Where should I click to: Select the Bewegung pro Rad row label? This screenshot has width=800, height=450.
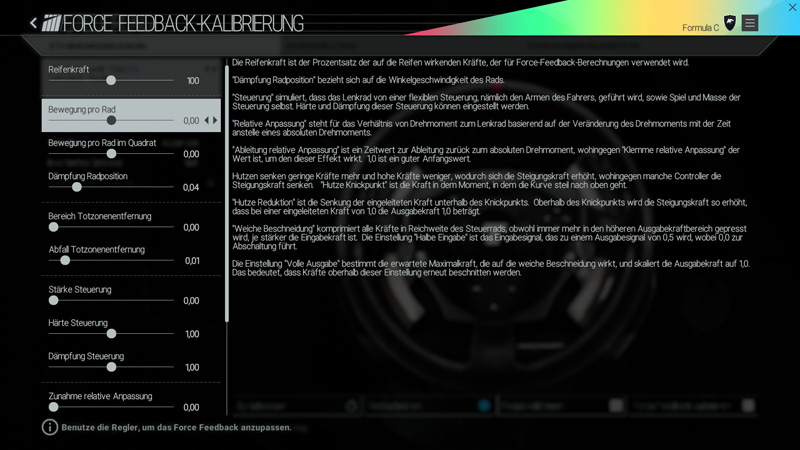click(x=82, y=109)
